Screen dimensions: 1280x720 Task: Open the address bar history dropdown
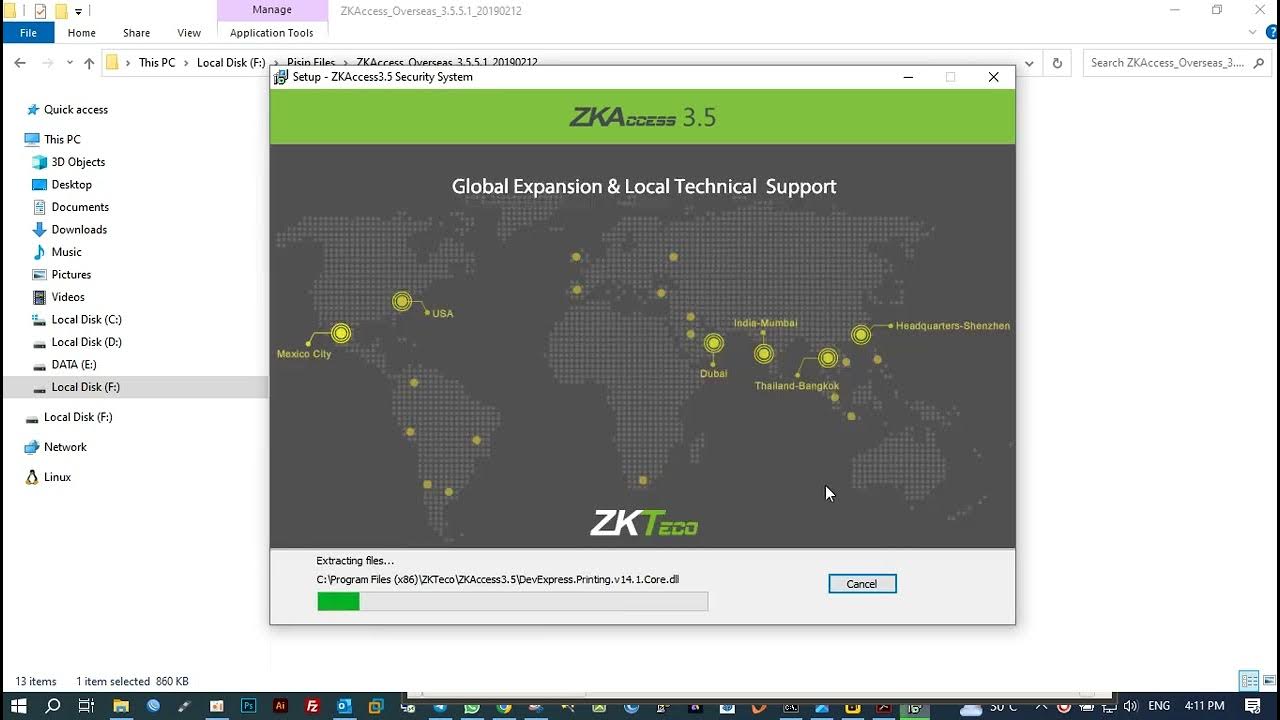coord(1031,63)
